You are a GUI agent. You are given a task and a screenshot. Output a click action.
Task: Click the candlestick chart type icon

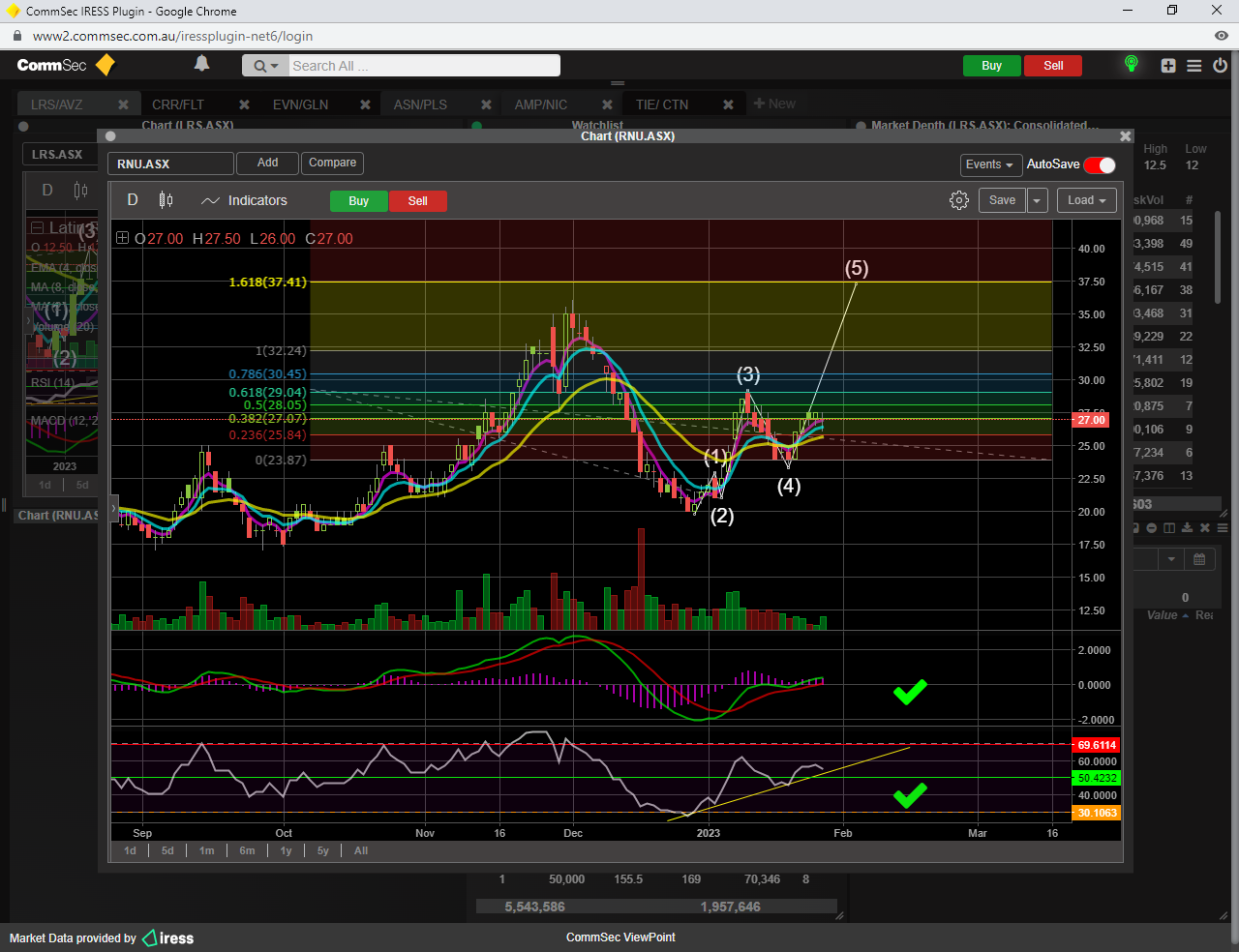[x=166, y=200]
